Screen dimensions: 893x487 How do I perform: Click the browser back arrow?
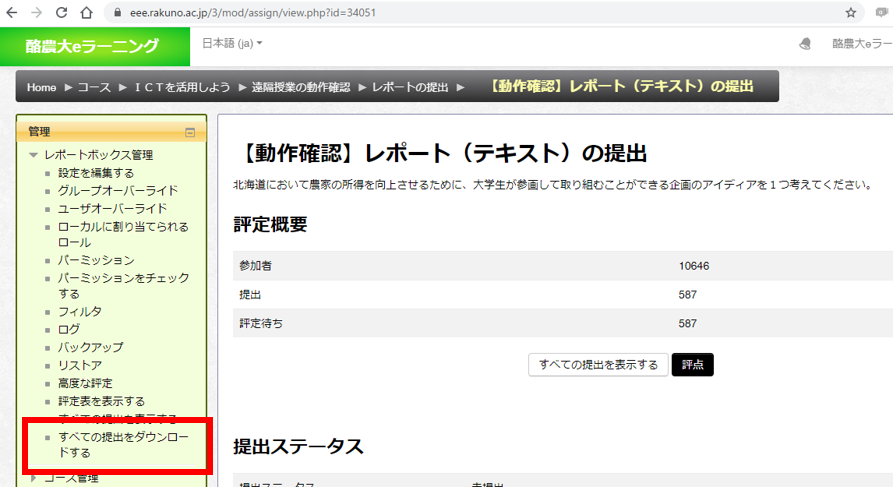tap(12, 13)
